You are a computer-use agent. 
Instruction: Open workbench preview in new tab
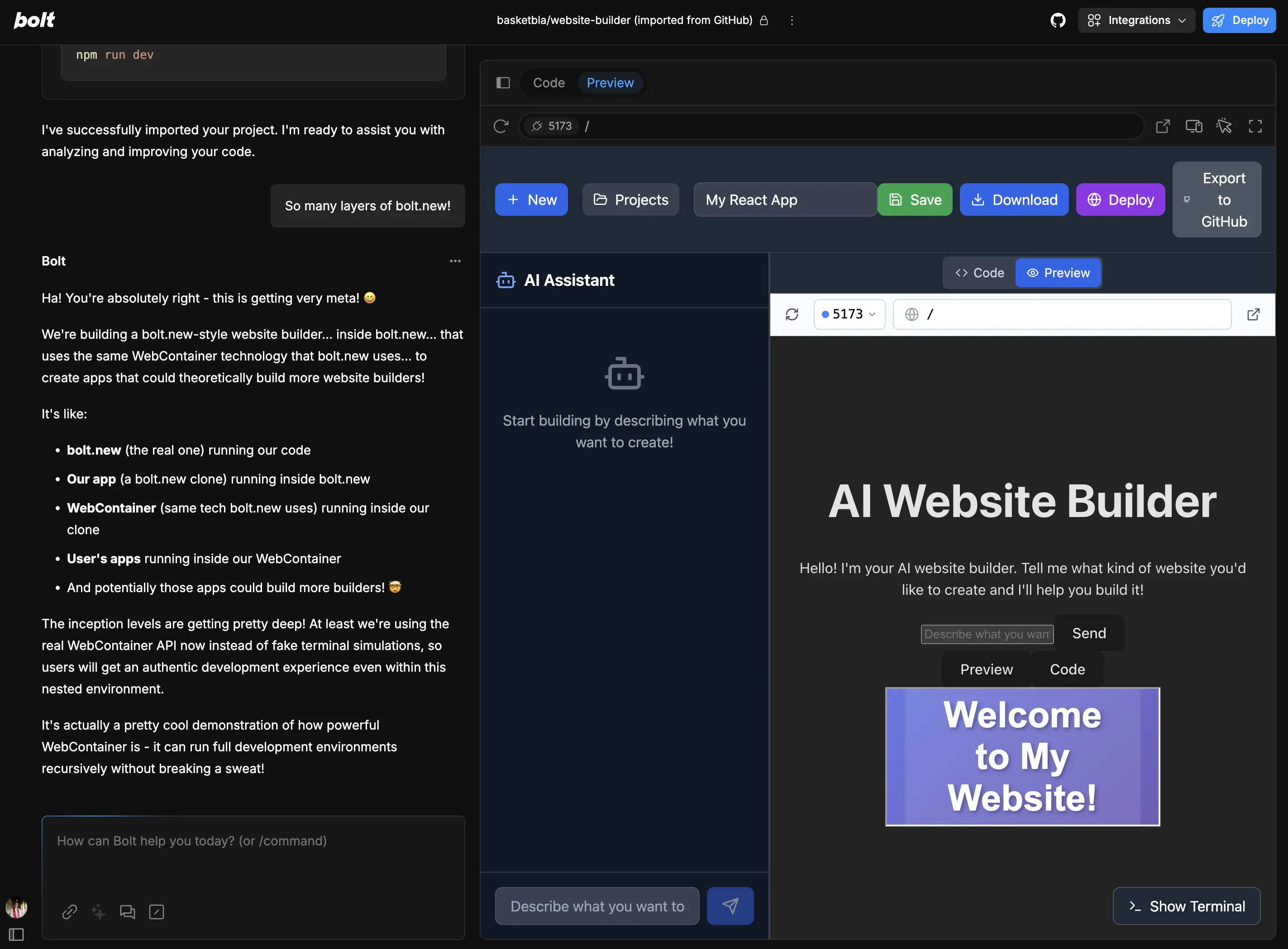(1163, 126)
